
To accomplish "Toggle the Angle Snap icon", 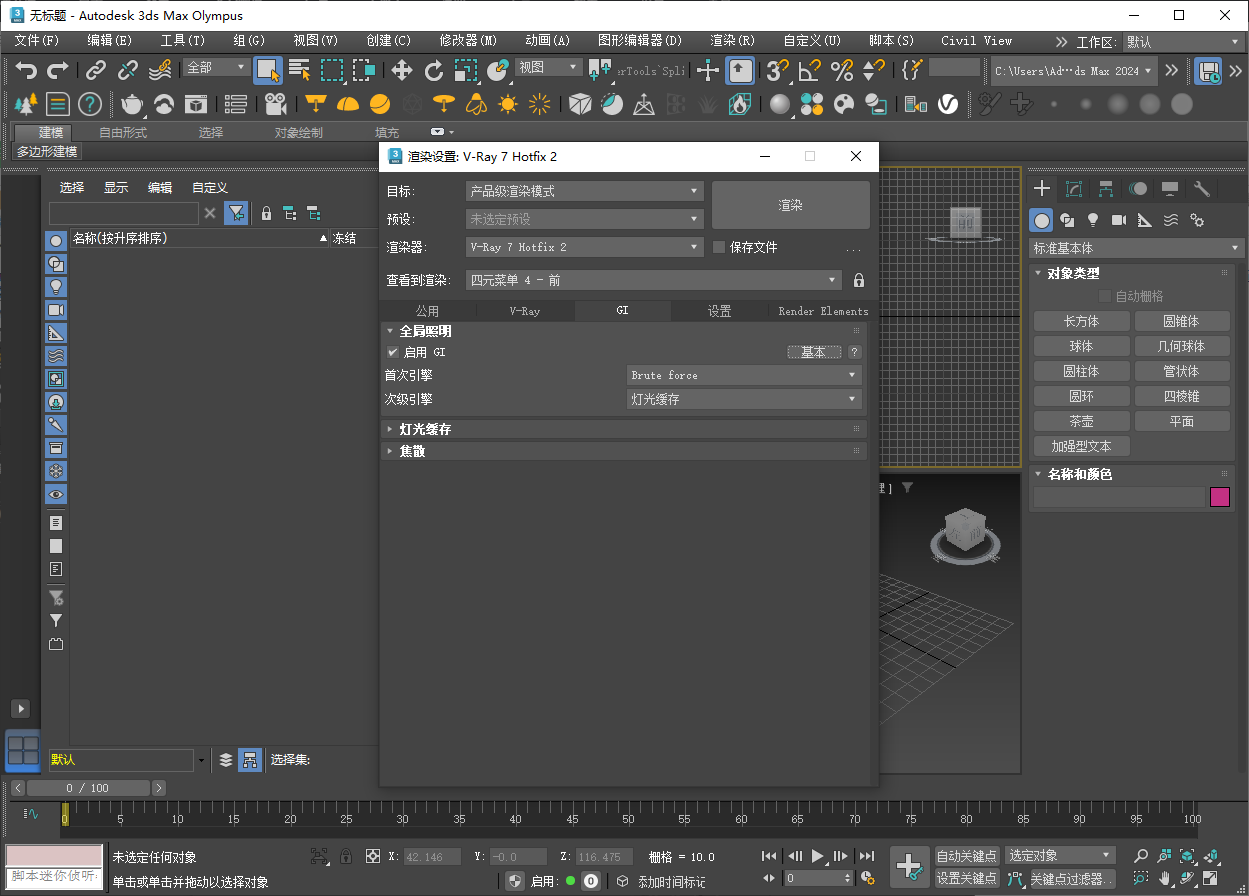I will tap(809, 70).
